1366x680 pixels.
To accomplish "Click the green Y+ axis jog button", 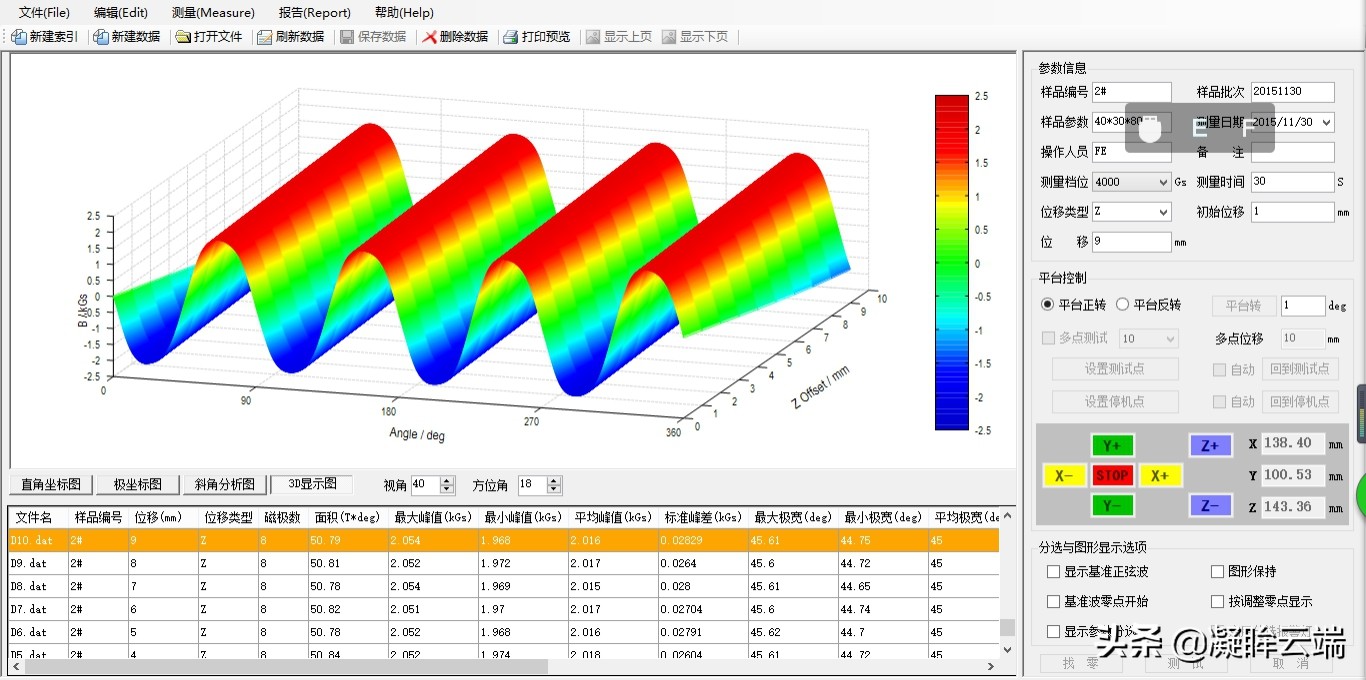I will pos(1113,445).
